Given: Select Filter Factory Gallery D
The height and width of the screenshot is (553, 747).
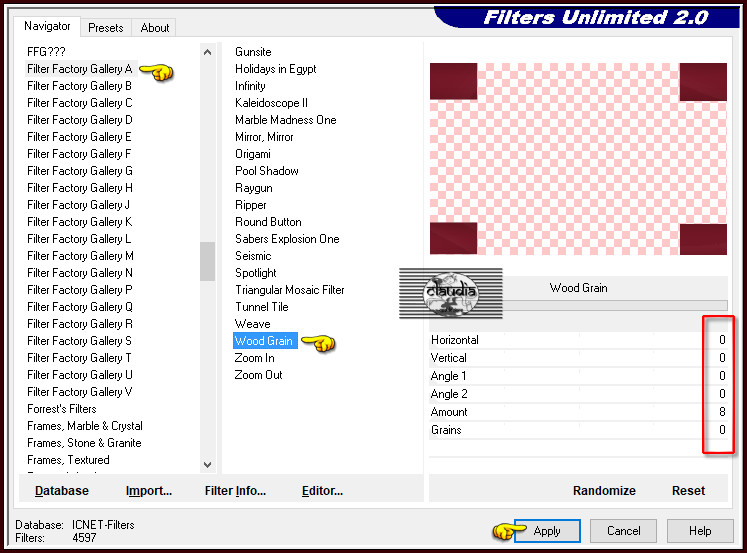Looking at the screenshot, I should [80, 120].
